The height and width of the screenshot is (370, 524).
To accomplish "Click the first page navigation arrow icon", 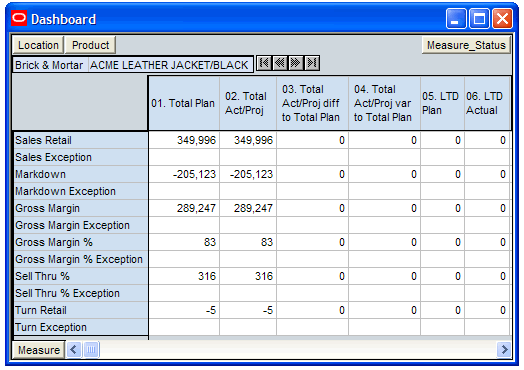I will click(x=264, y=63).
